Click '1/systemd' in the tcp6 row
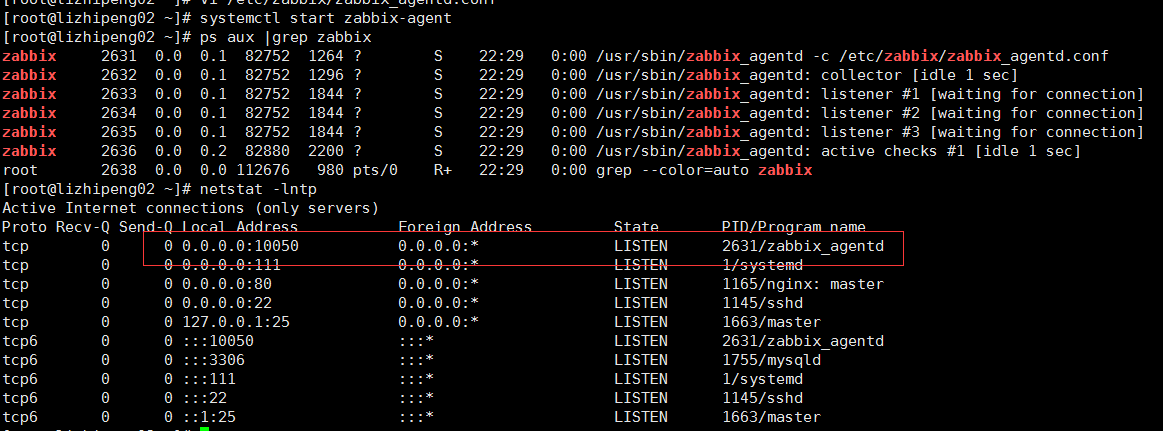This screenshot has width=1163, height=431. [x=762, y=379]
